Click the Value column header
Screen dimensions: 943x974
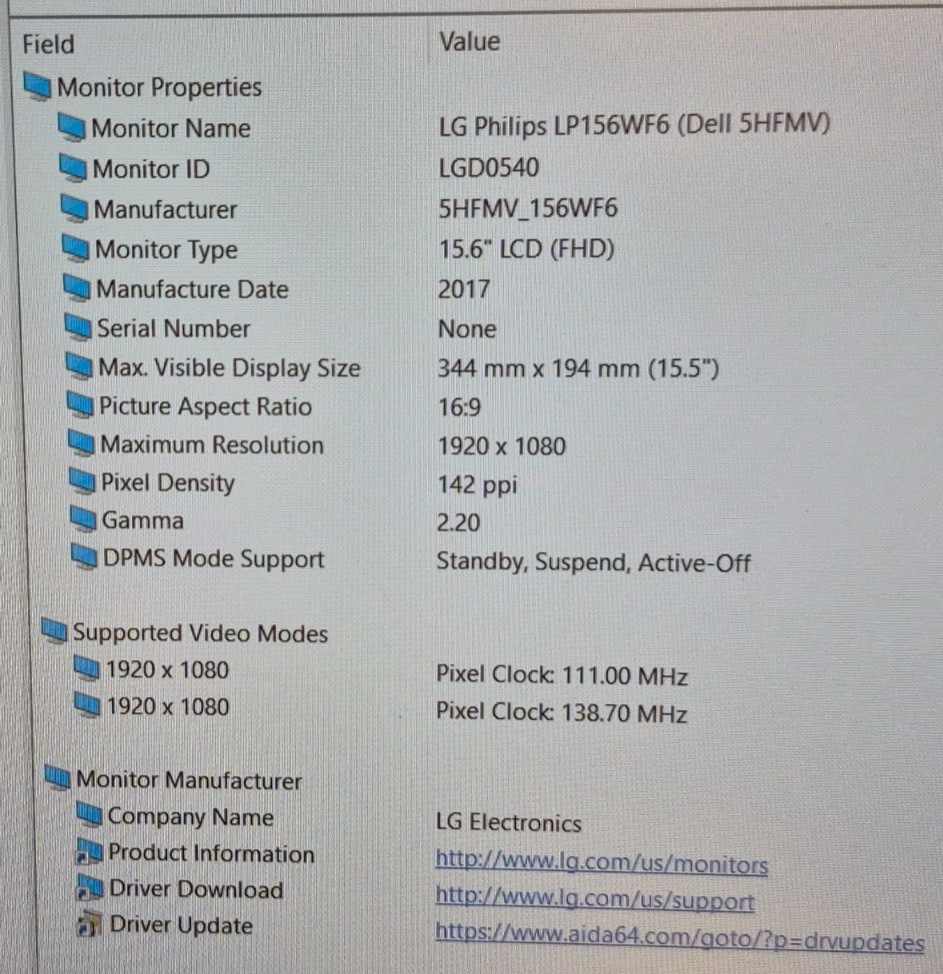pos(469,42)
